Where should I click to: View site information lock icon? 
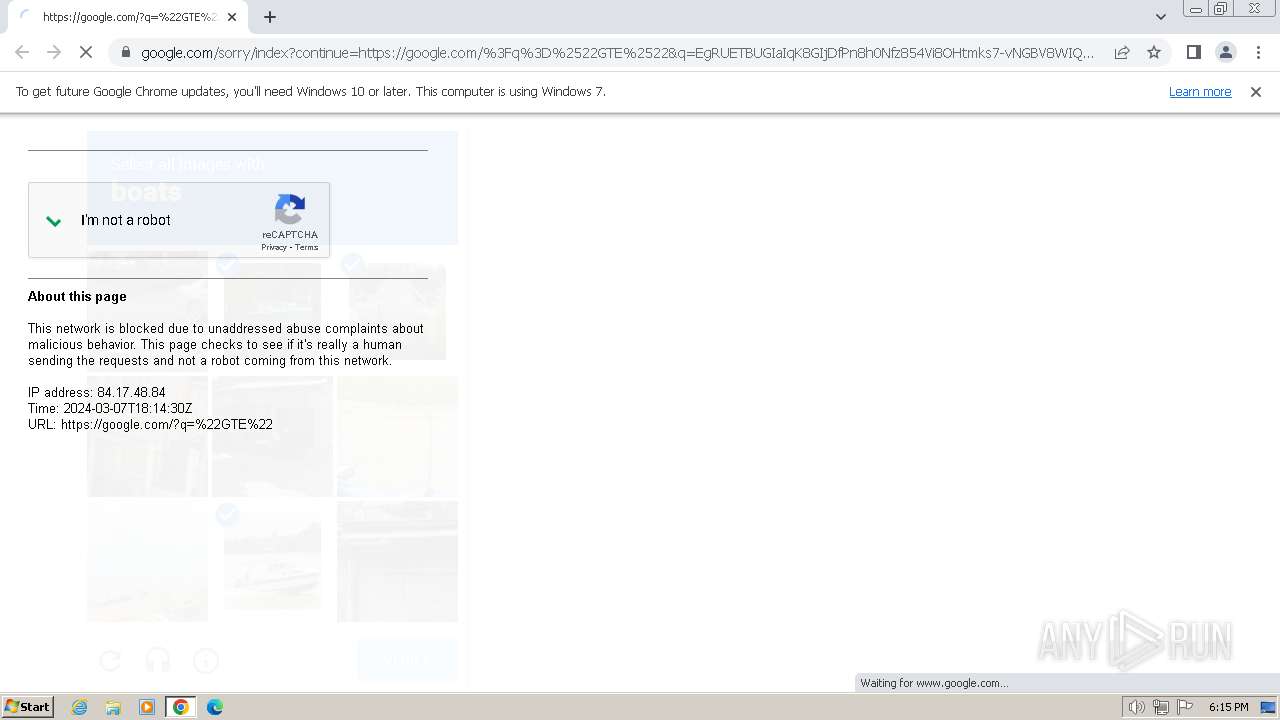click(125, 53)
